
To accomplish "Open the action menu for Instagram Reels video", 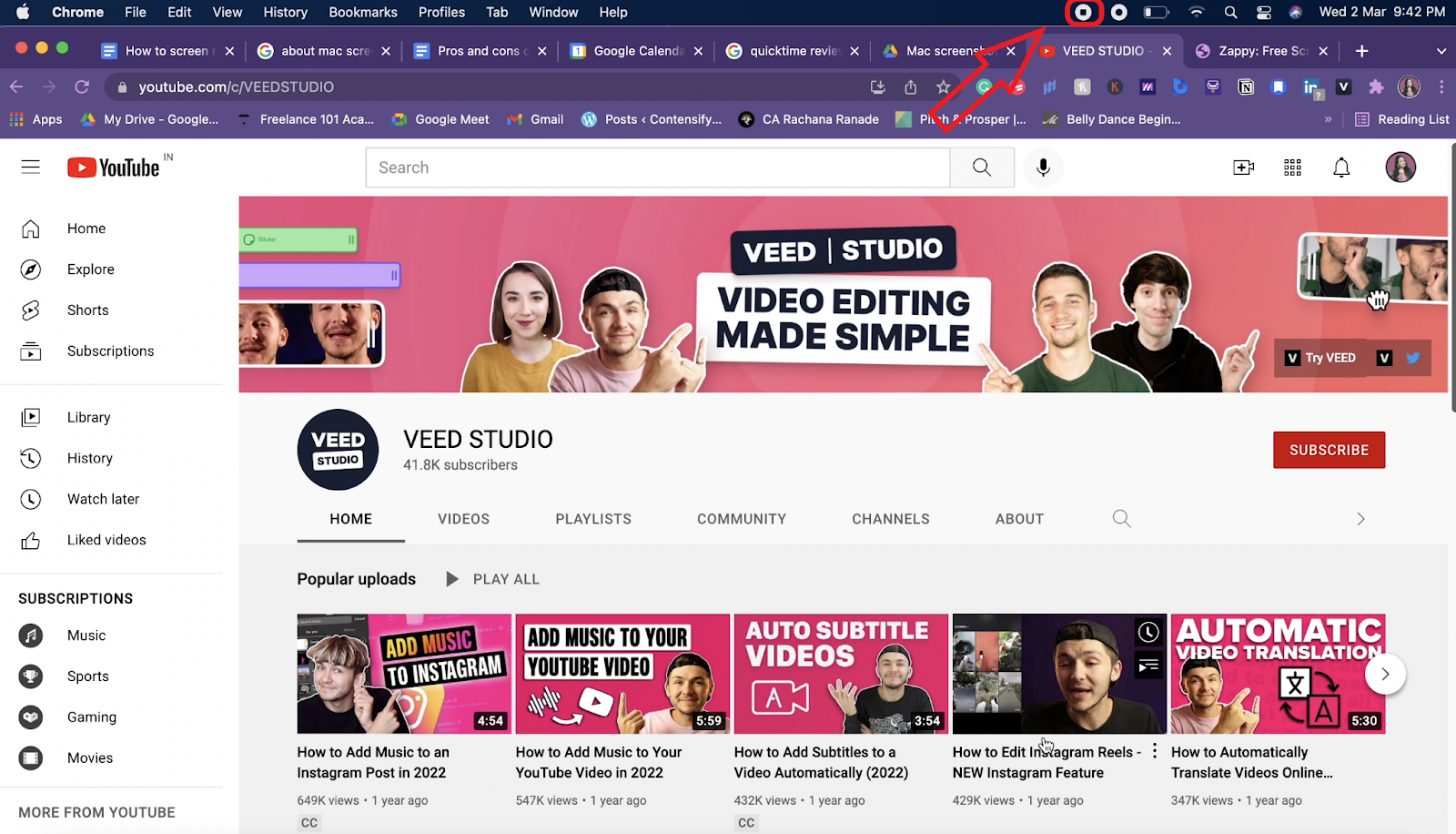I will 1155,751.
